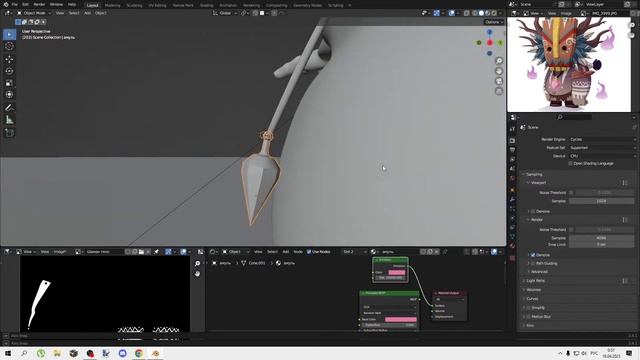Click the viewport zoom magnifier icon

(499, 61)
